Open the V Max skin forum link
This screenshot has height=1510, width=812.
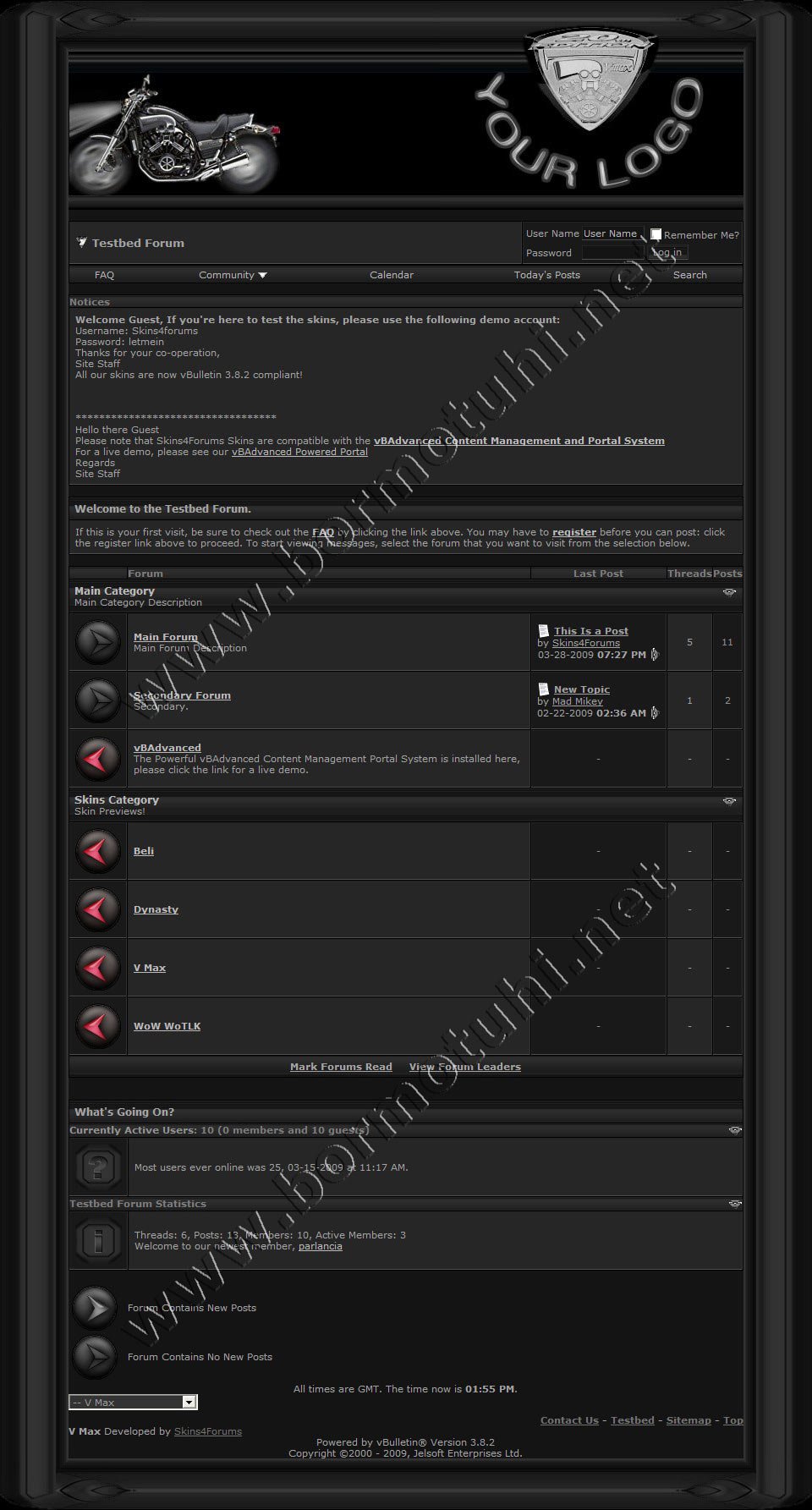pos(150,968)
